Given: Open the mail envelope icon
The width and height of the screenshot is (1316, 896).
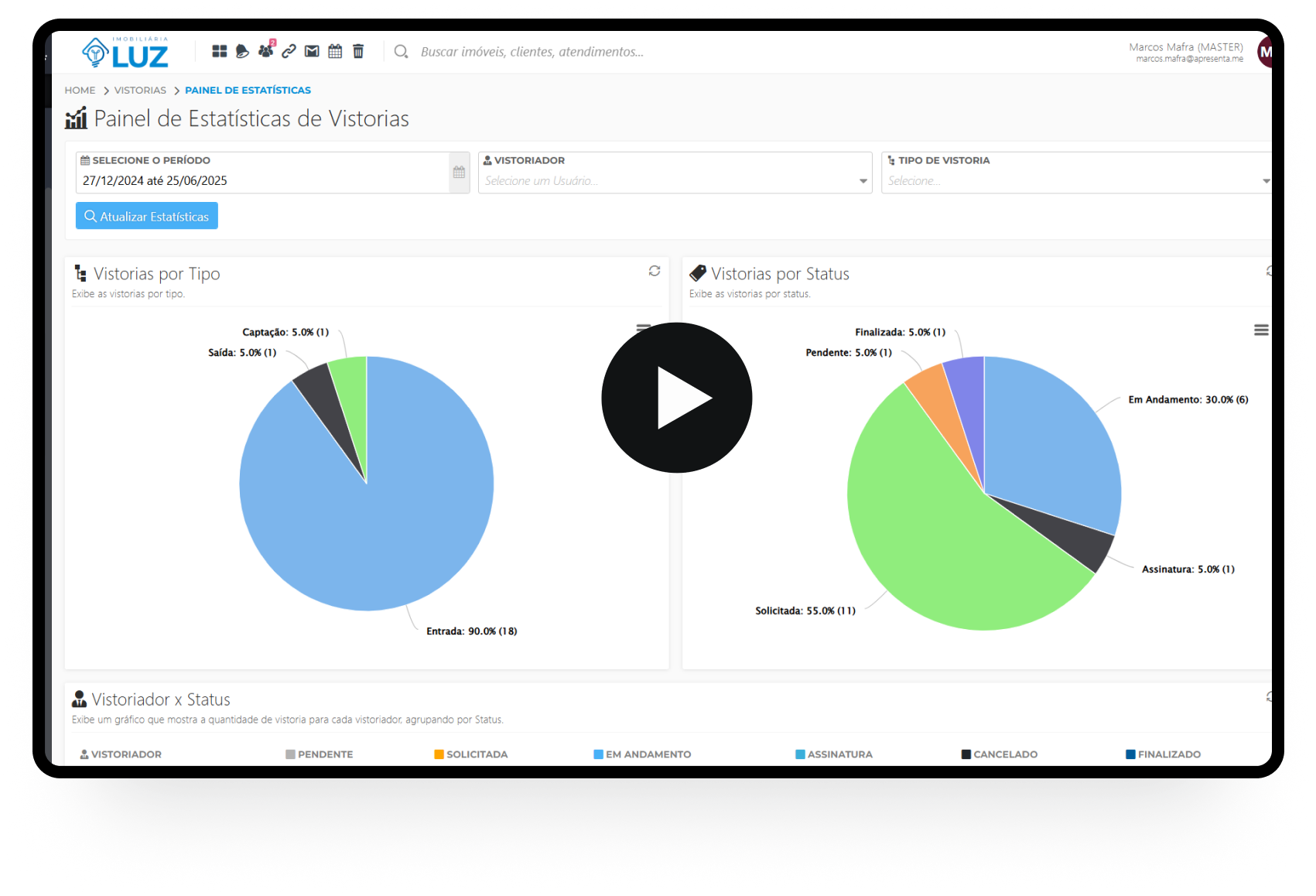Looking at the screenshot, I should click(x=312, y=51).
